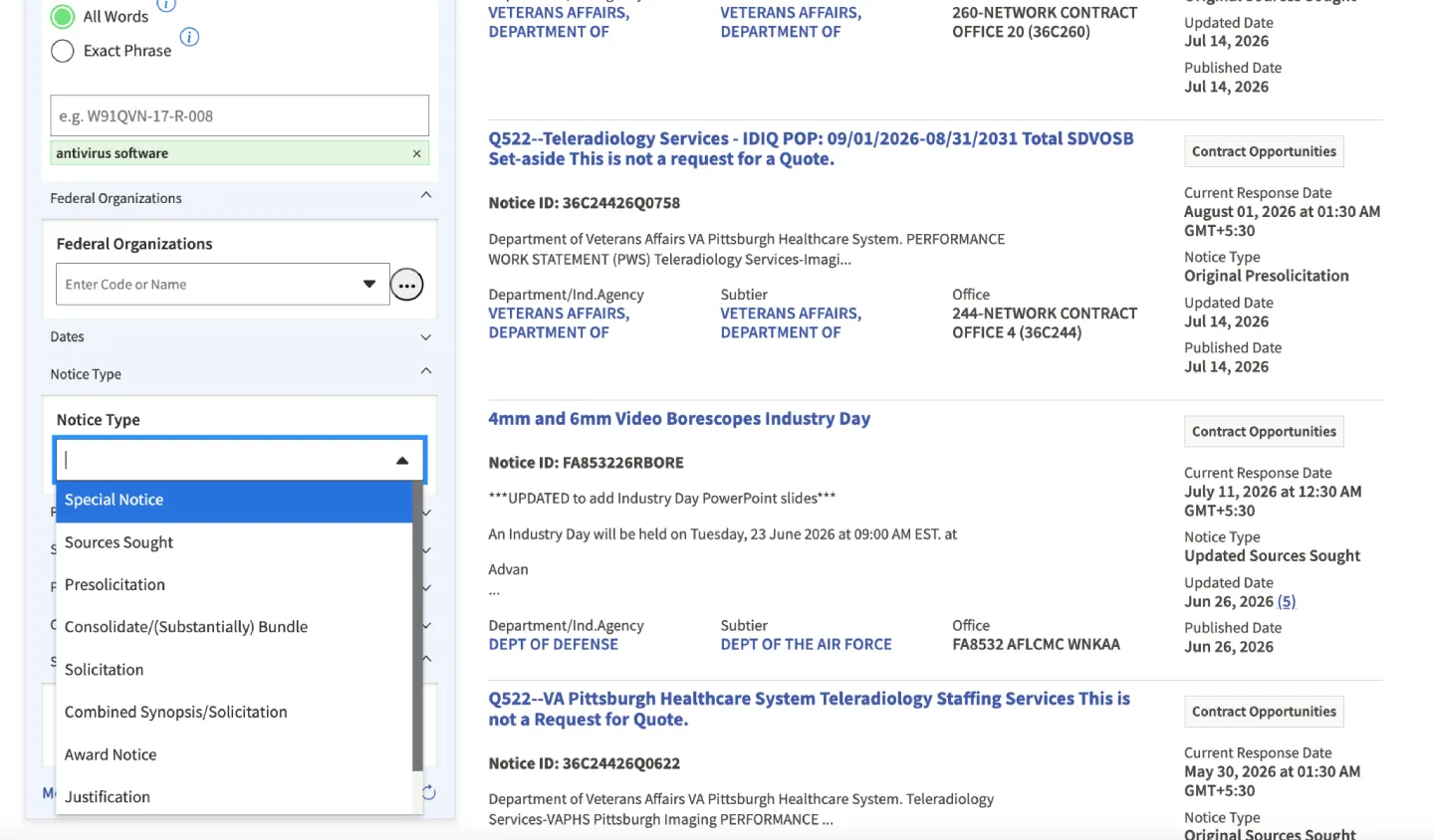
Task: Open the Subtier link of the 36C244 listing
Action: (x=791, y=322)
